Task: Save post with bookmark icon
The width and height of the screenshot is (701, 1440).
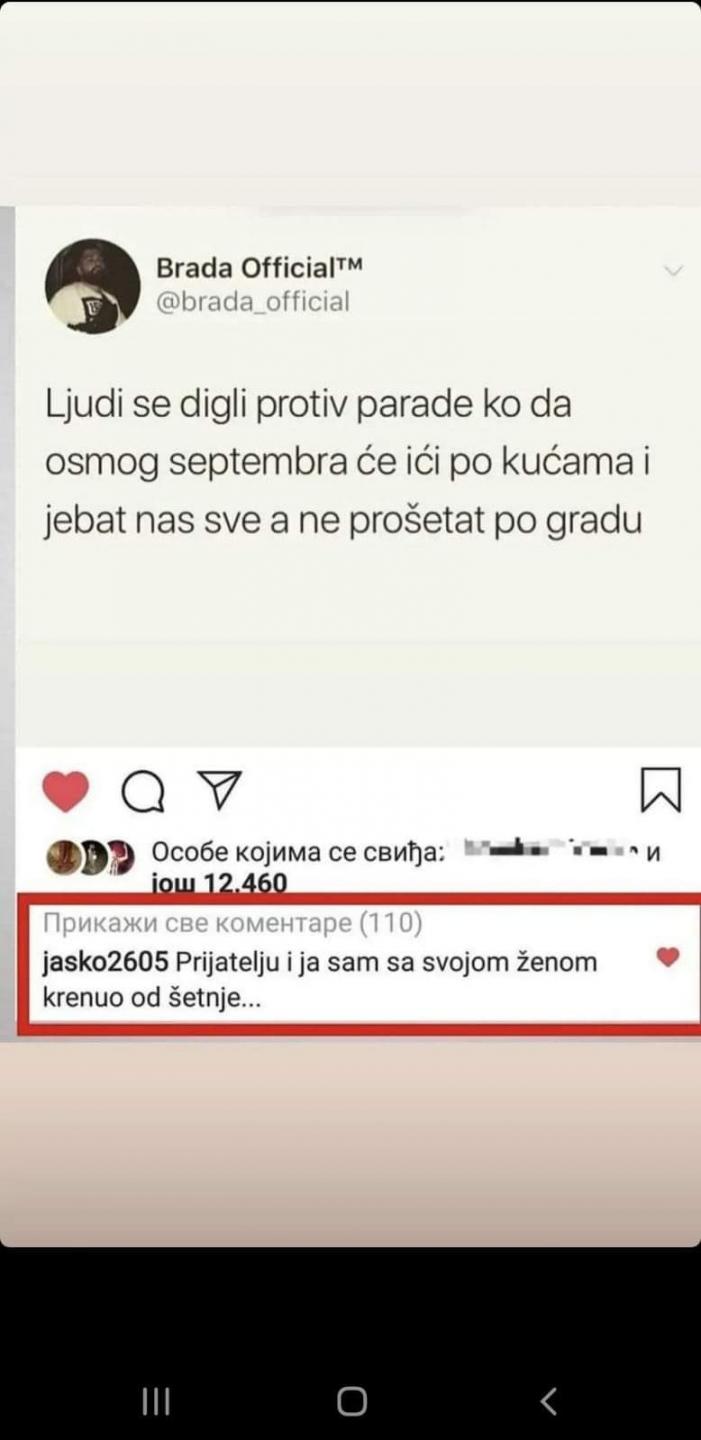Action: [660, 790]
